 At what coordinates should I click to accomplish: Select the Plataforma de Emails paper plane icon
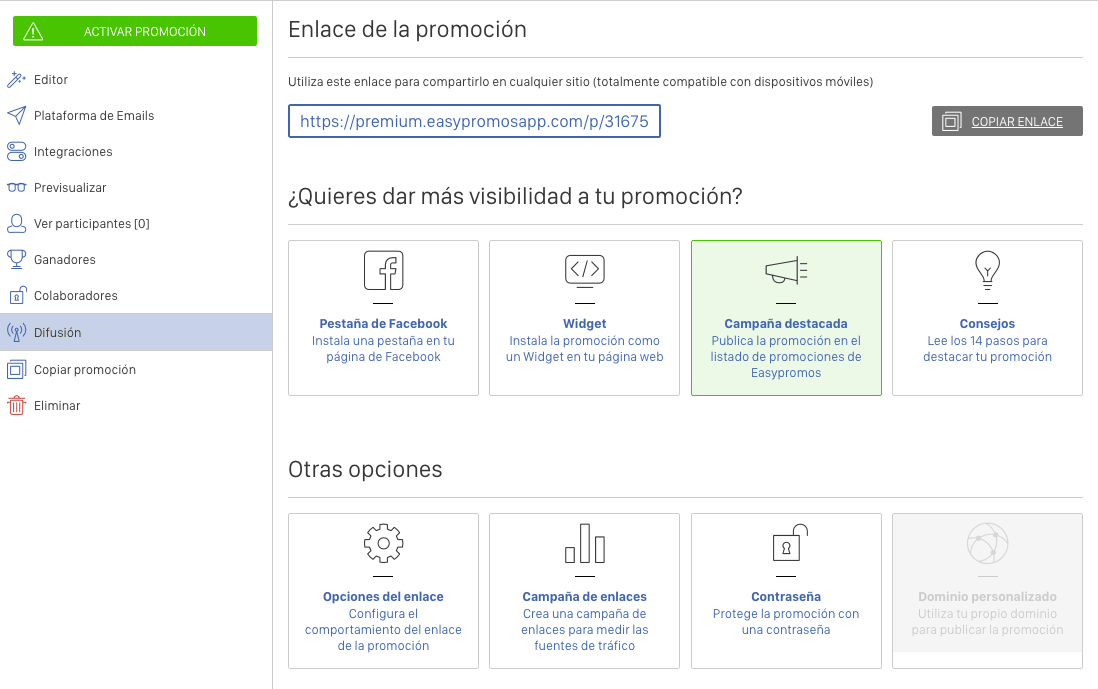coord(18,115)
